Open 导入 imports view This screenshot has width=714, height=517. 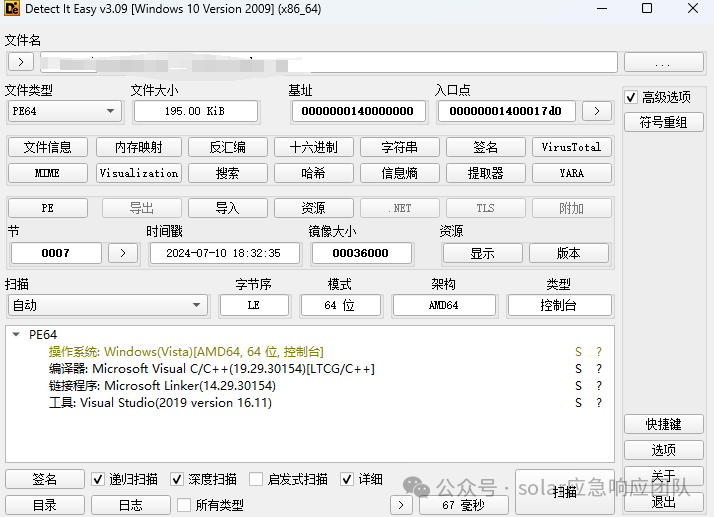[x=228, y=208]
